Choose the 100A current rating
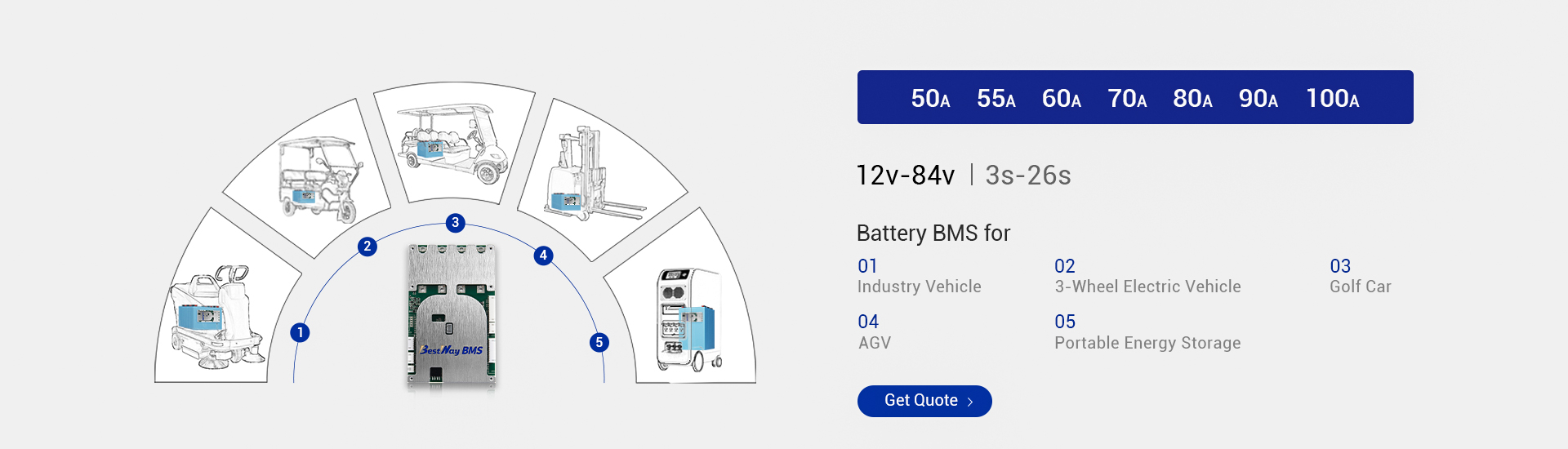This screenshot has width=1568, height=449. click(x=1333, y=99)
